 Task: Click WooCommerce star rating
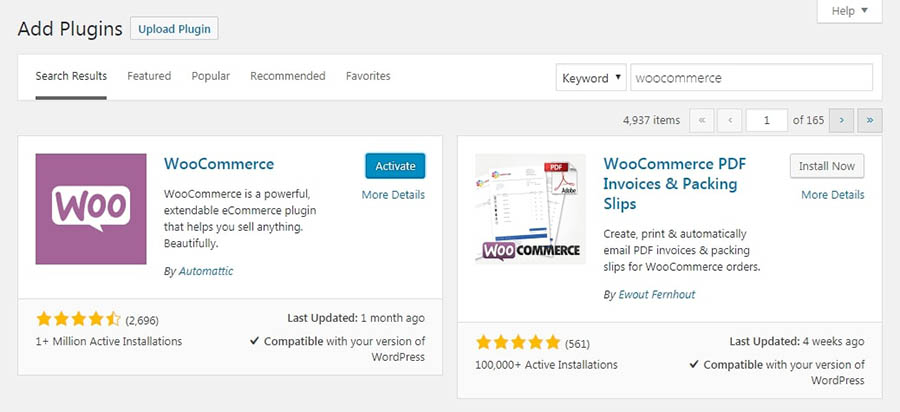click(79, 319)
